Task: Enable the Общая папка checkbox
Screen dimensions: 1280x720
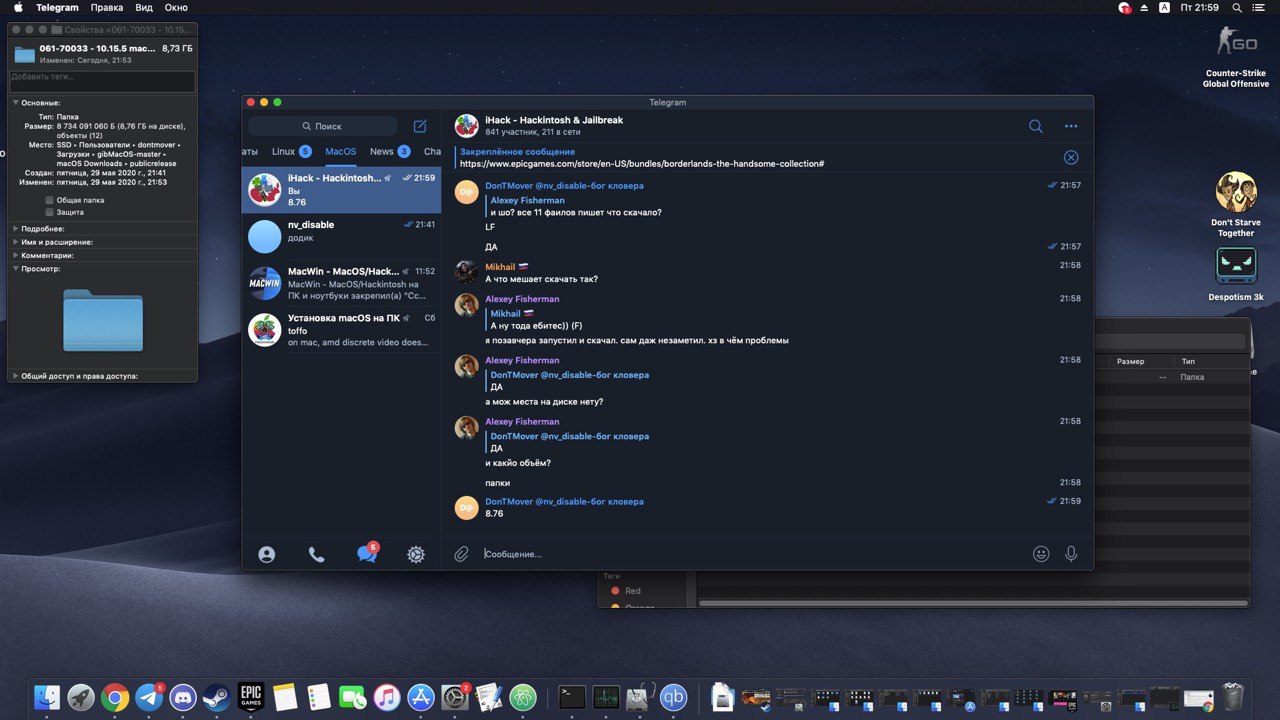Action: pyautogui.click(x=49, y=200)
